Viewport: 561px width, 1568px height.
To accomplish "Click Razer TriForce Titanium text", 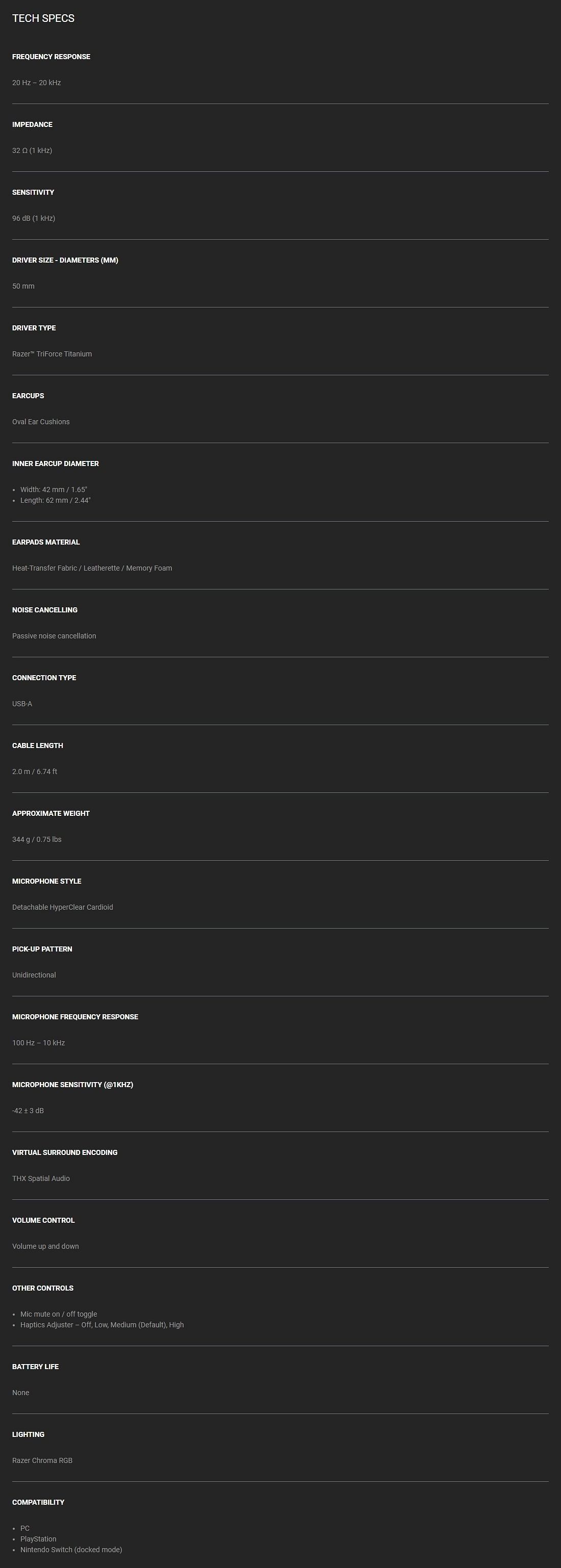I will pyautogui.click(x=52, y=354).
